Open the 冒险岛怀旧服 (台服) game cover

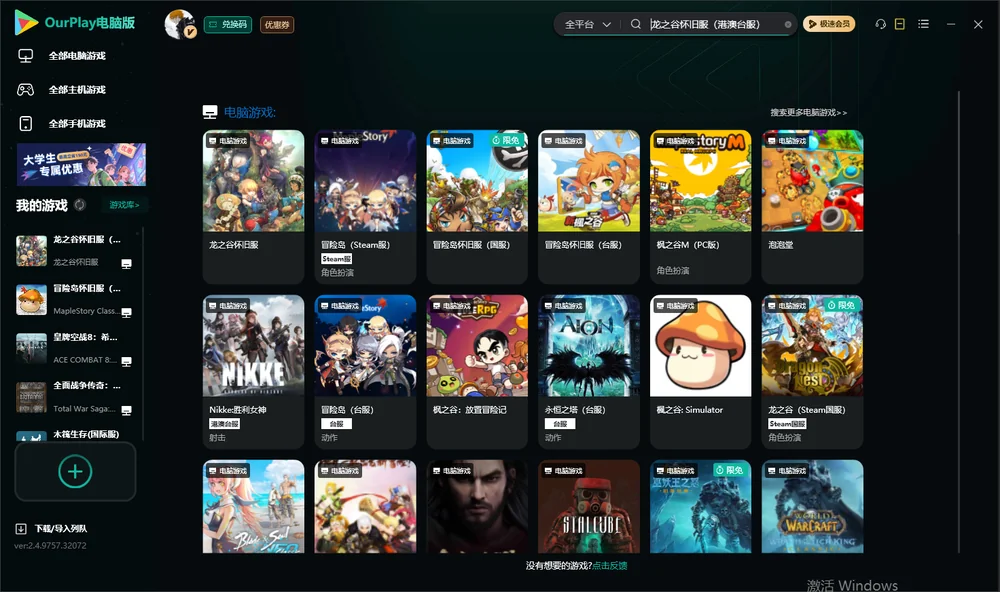[589, 181]
